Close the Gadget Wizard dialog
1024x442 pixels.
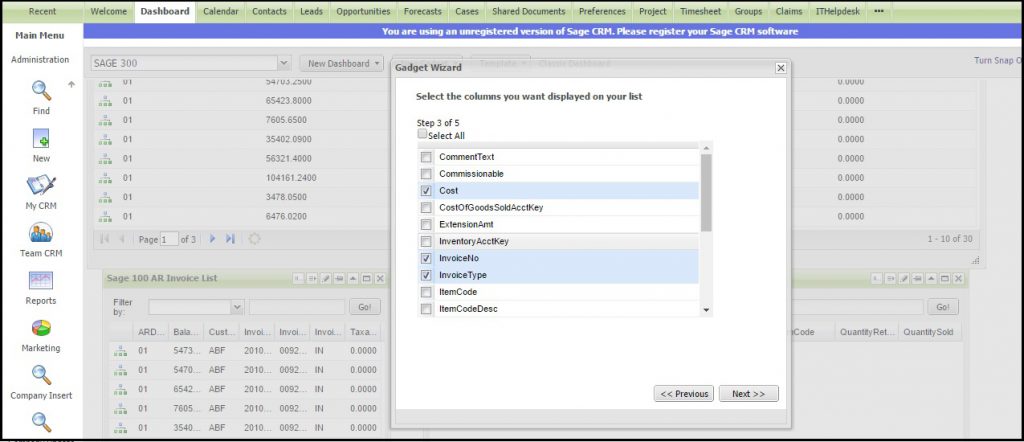780,68
